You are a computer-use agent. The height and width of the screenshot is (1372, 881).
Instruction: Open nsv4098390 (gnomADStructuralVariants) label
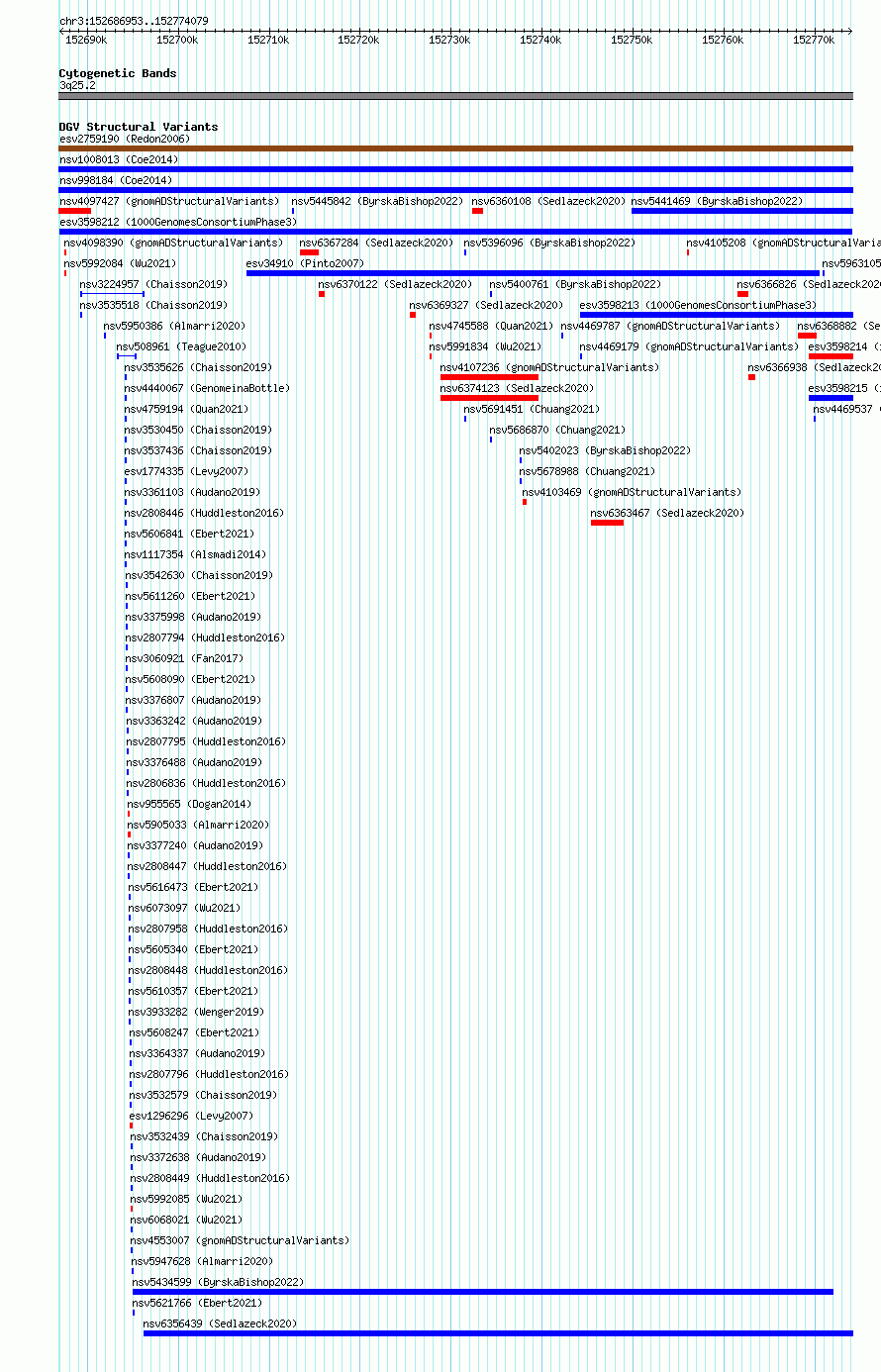pyautogui.click(x=173, y=243)
